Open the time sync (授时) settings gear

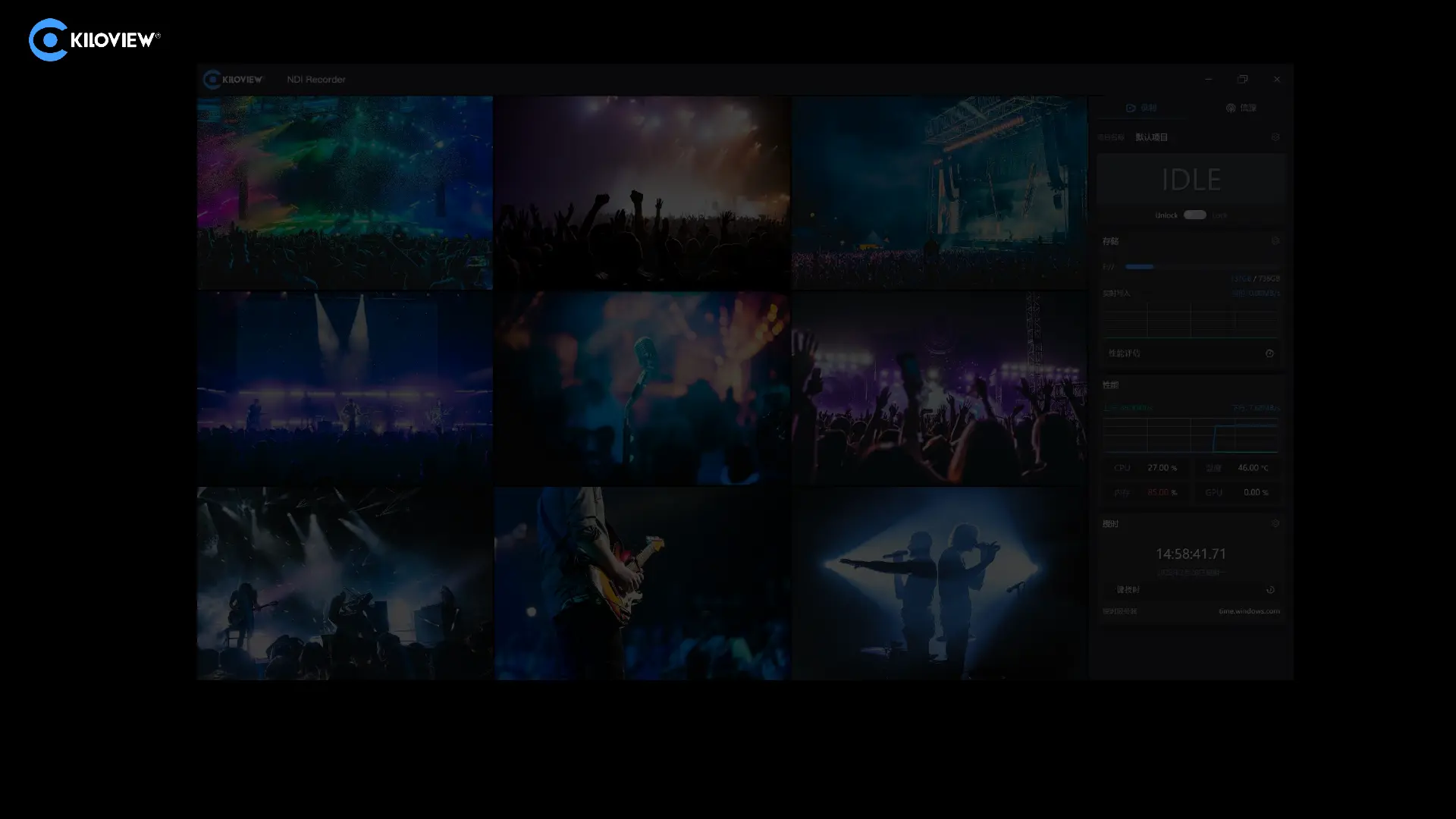tap(1275, 523)
